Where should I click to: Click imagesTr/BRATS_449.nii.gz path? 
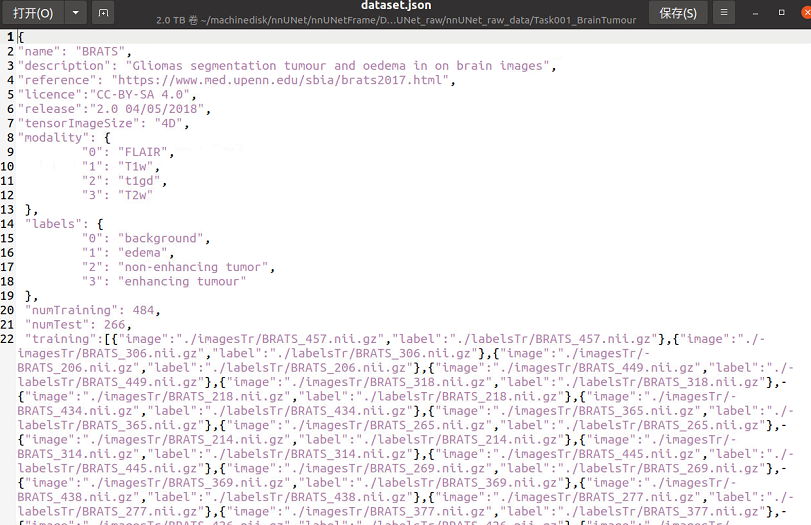pos(600,368)
